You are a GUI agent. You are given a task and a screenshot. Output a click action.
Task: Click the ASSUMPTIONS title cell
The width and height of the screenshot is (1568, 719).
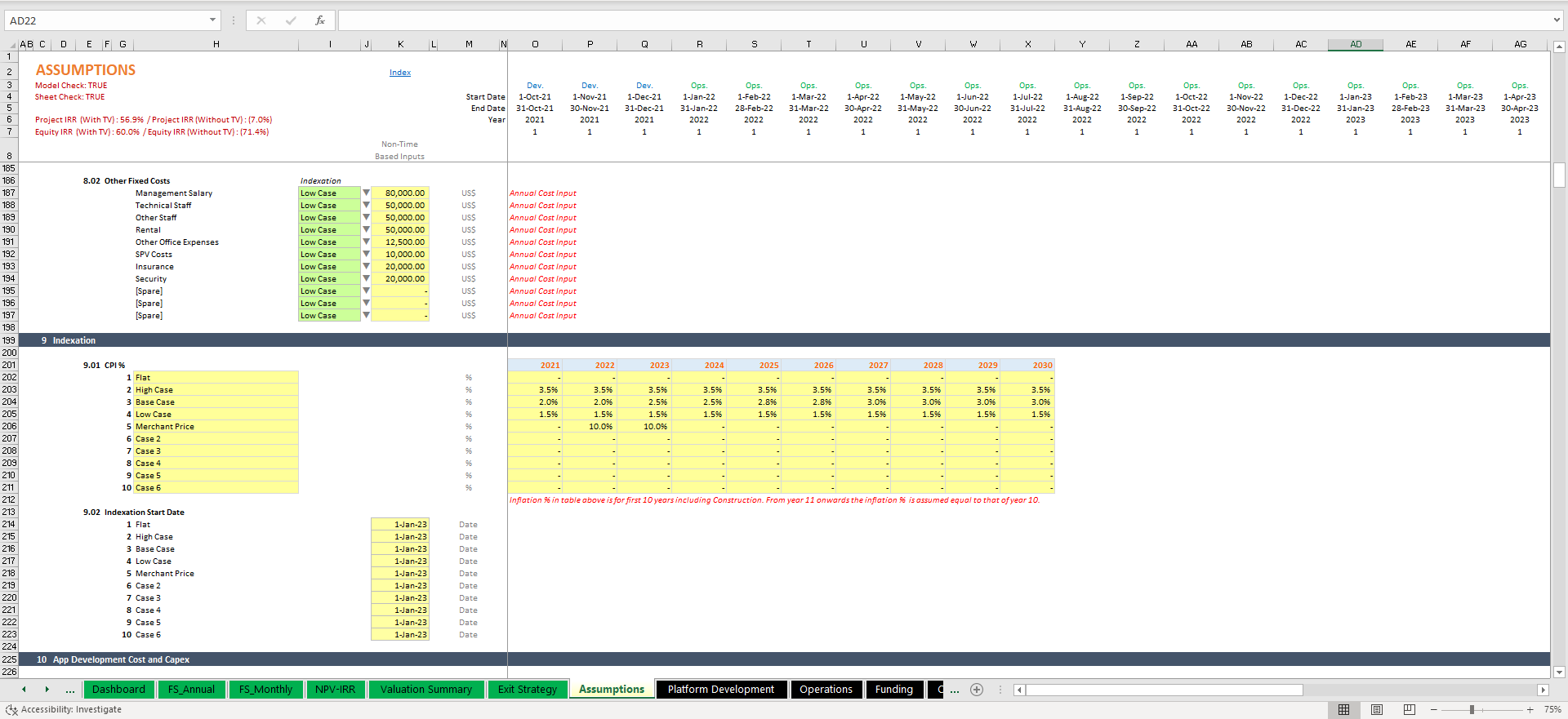(86, 70)
